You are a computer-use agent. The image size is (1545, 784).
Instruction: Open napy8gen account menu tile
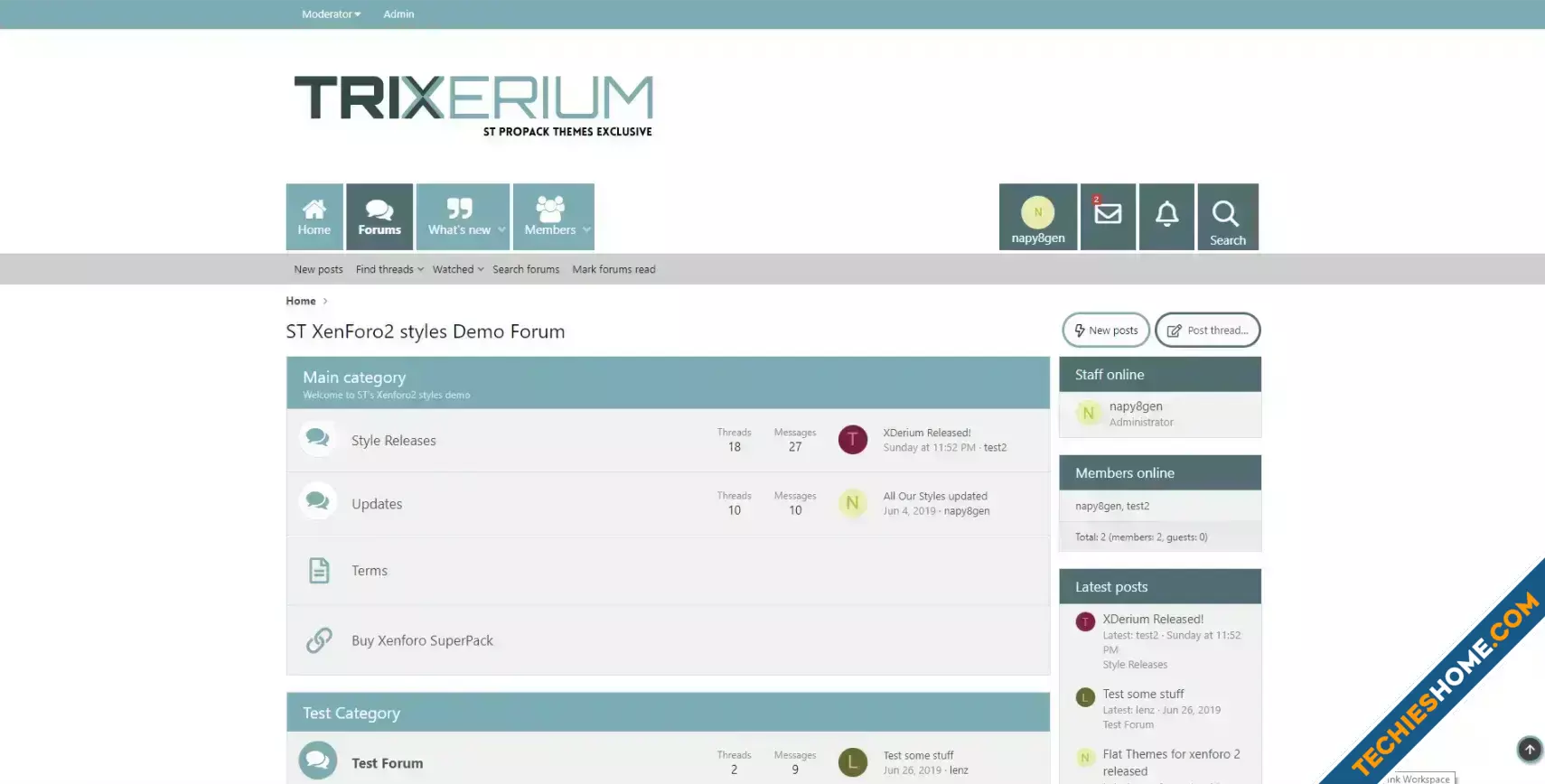1038,217
